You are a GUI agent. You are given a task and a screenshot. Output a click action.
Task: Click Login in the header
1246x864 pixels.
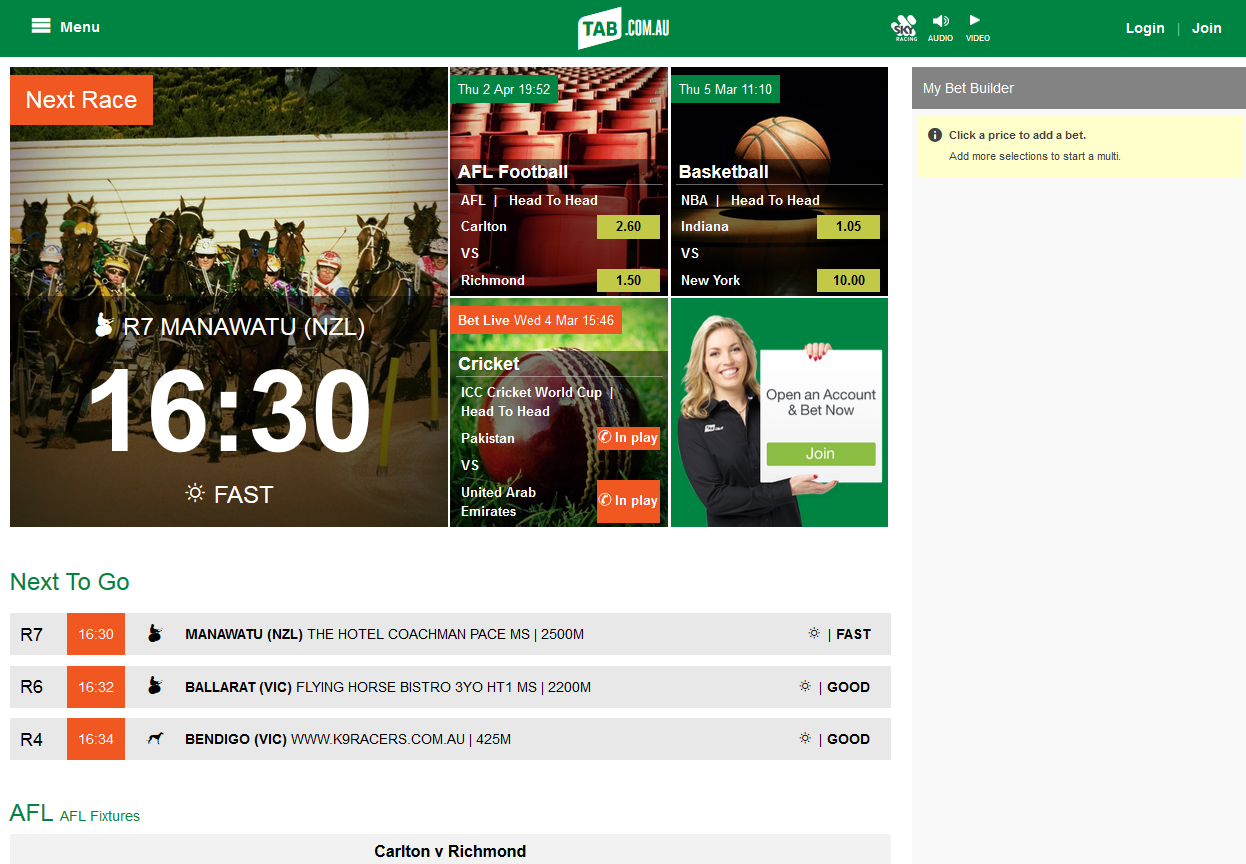(1145, 28)
